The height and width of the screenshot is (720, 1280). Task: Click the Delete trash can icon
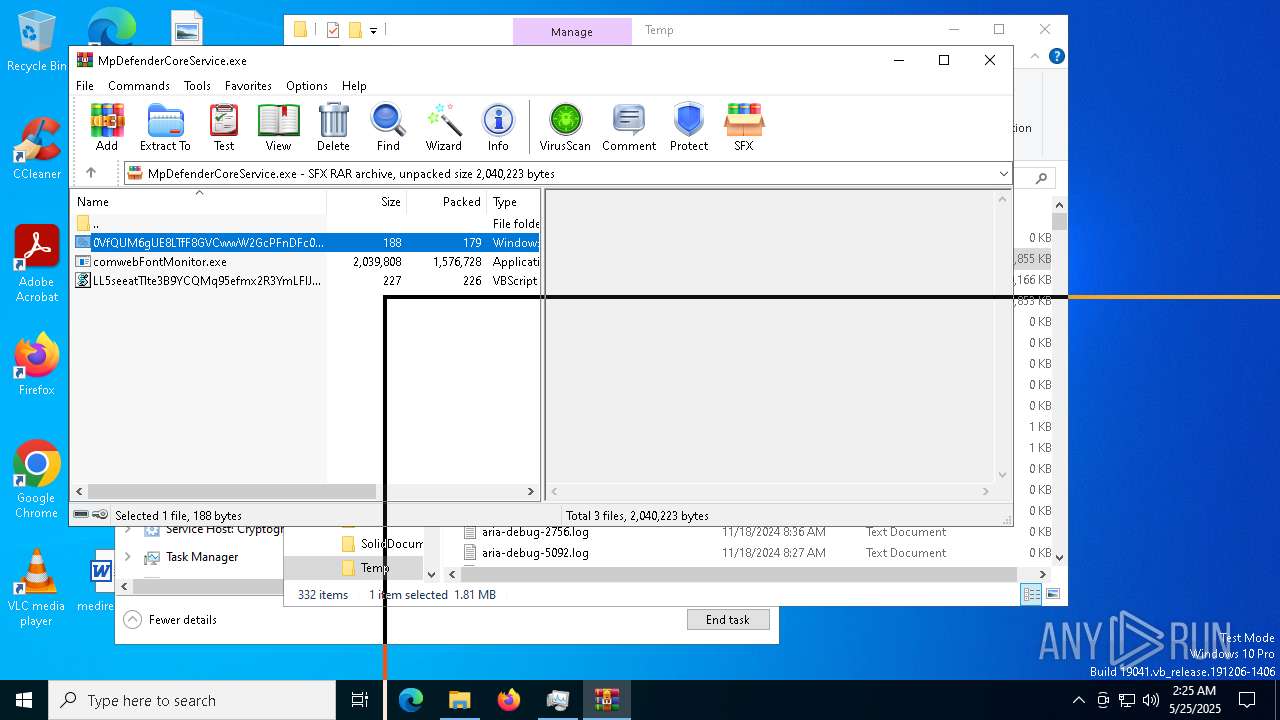pyautogui.click(x=333, y=127)
